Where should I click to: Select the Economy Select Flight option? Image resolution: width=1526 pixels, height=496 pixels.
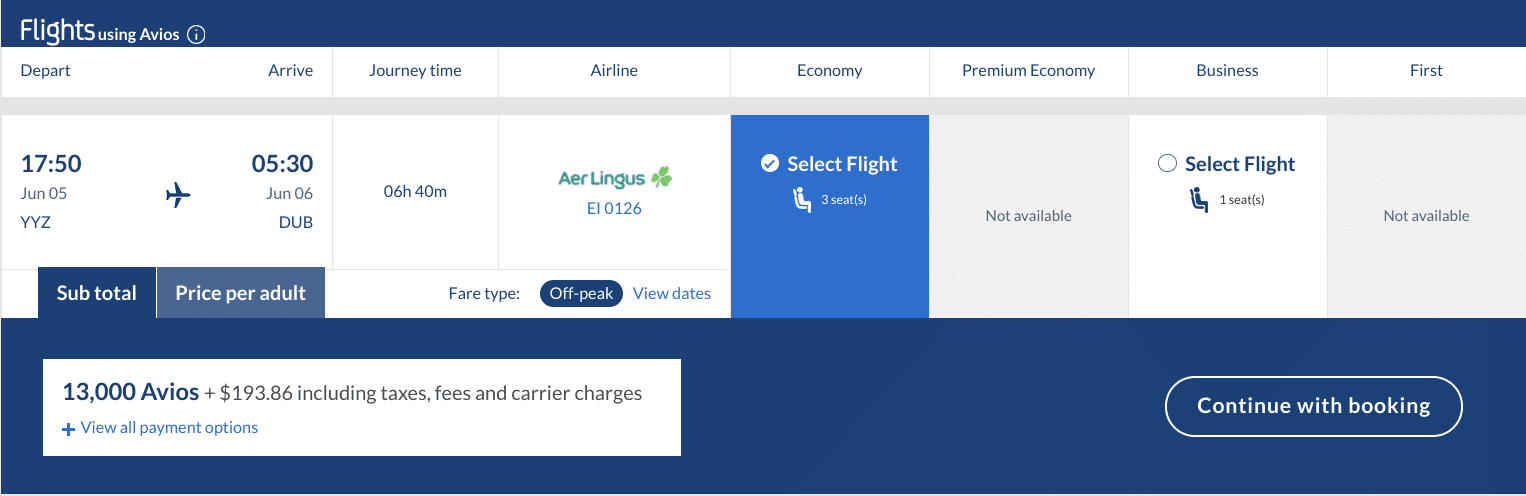click(x=841, y=164)
